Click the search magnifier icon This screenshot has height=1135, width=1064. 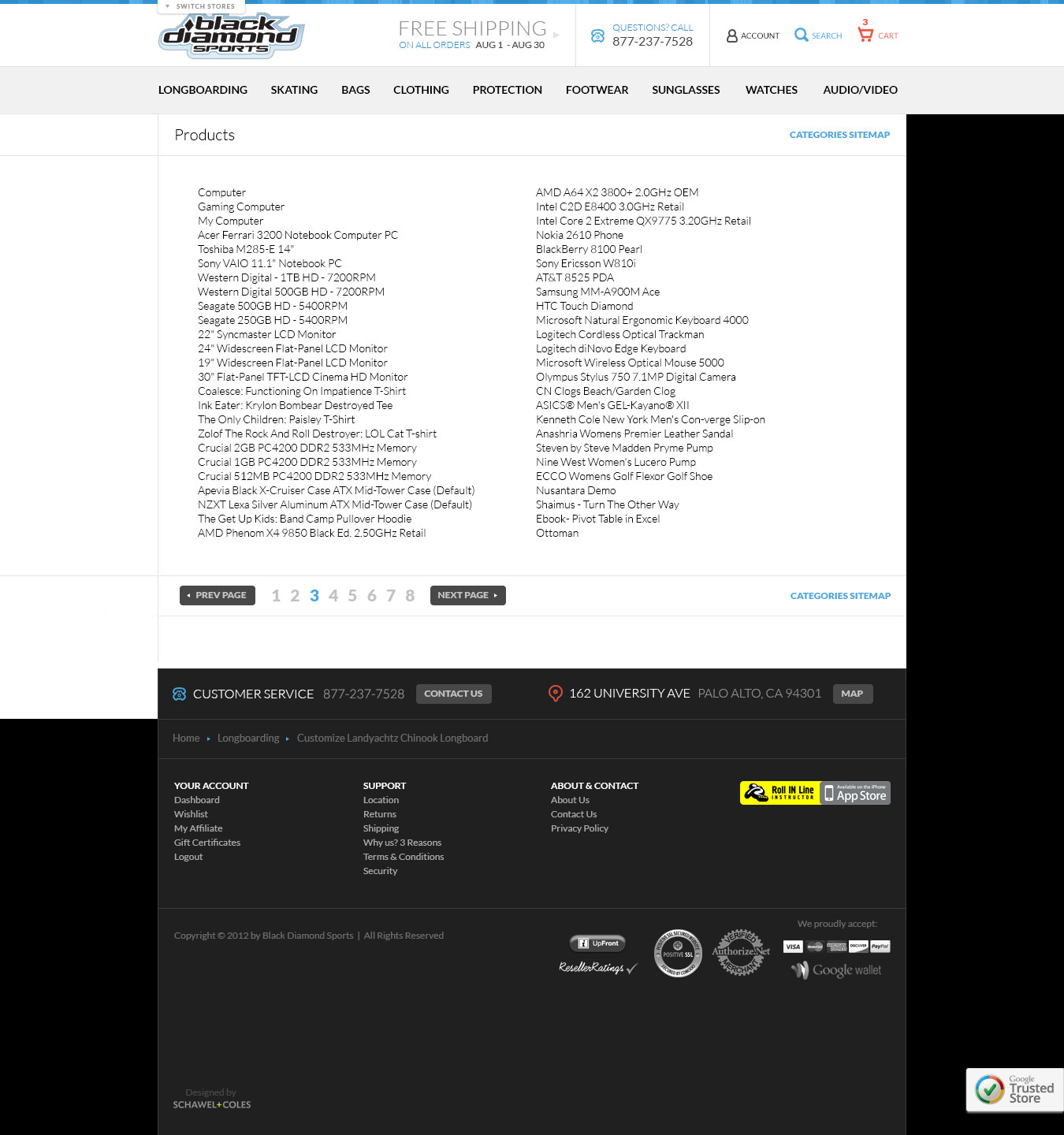pos(801,35)
